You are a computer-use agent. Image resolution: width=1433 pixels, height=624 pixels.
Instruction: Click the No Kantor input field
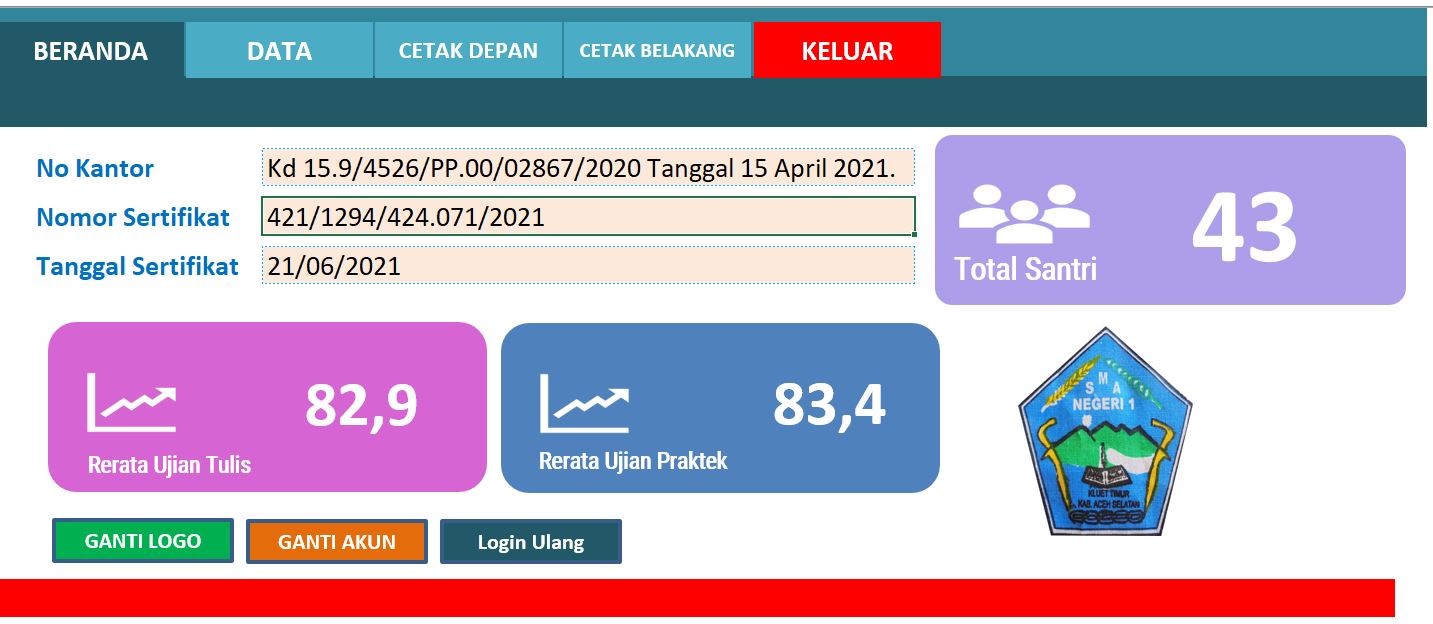(x=588, y=167)
